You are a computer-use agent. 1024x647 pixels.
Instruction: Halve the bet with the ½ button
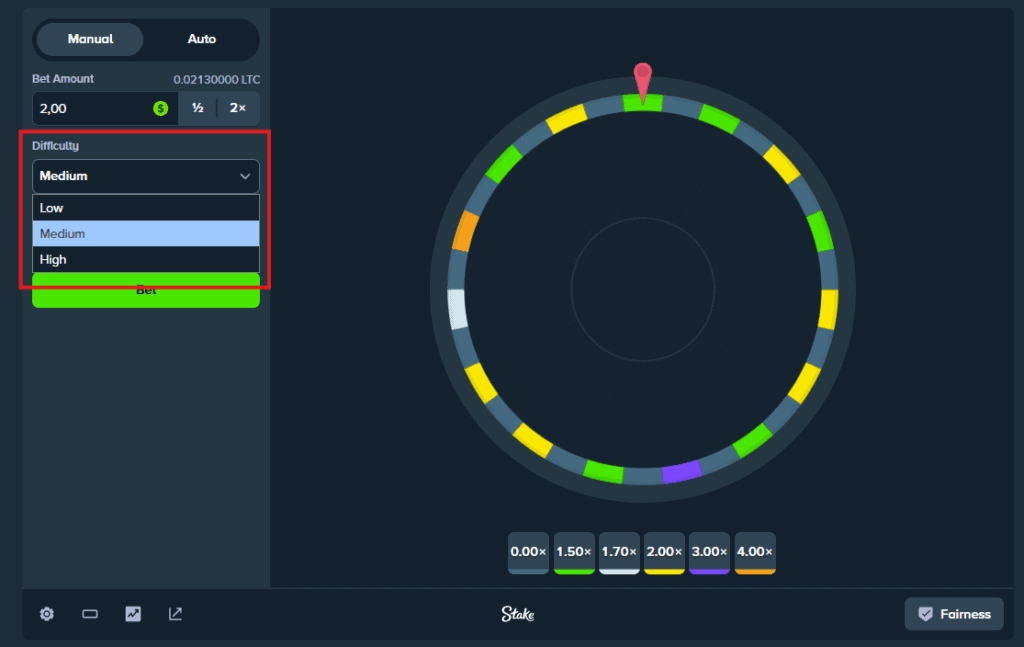197,108
